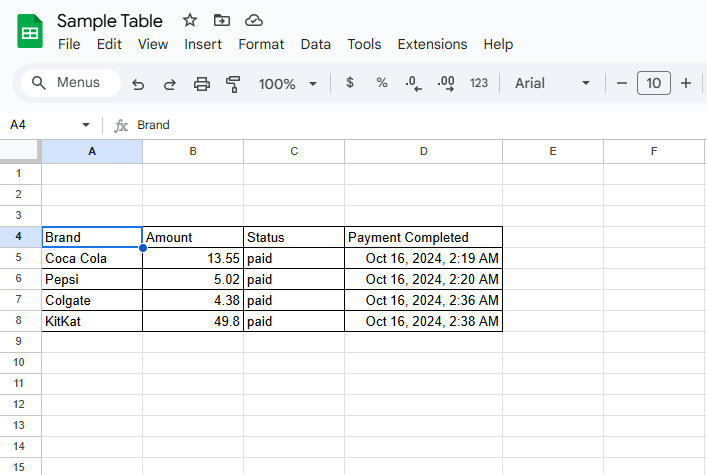
Task: Open the Insert menu
Action: coord(203,44)
